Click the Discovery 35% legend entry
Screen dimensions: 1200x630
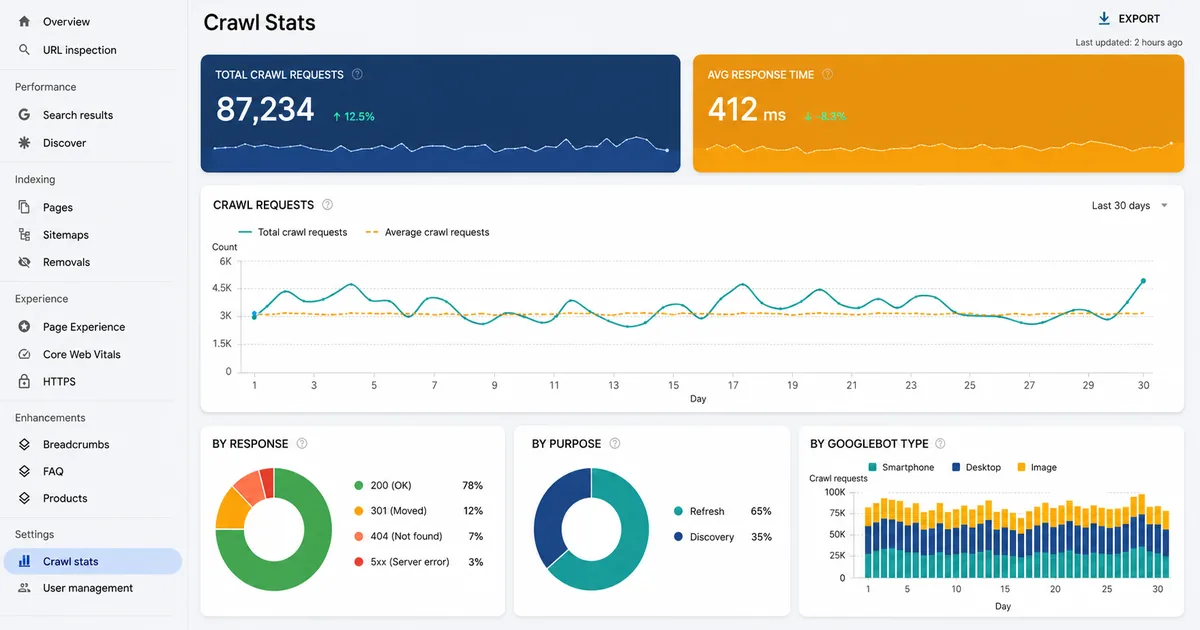click(x=722, y=537)
